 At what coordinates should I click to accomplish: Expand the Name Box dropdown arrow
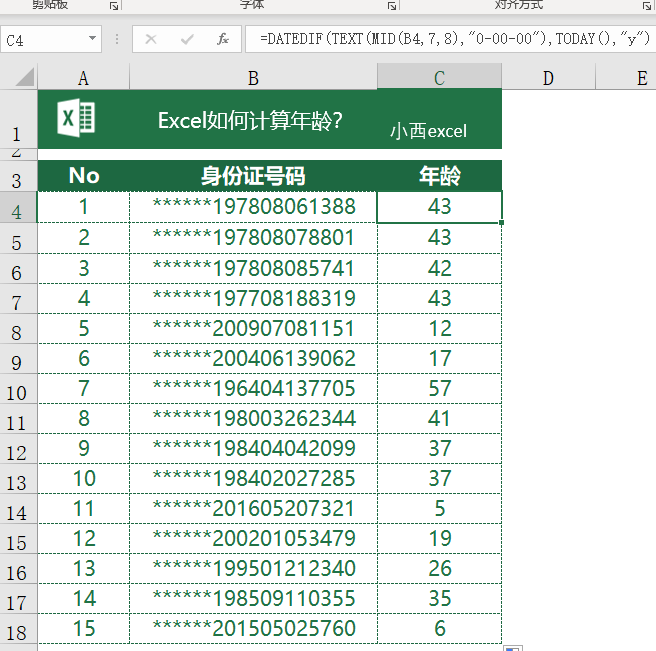click(93, 40)
